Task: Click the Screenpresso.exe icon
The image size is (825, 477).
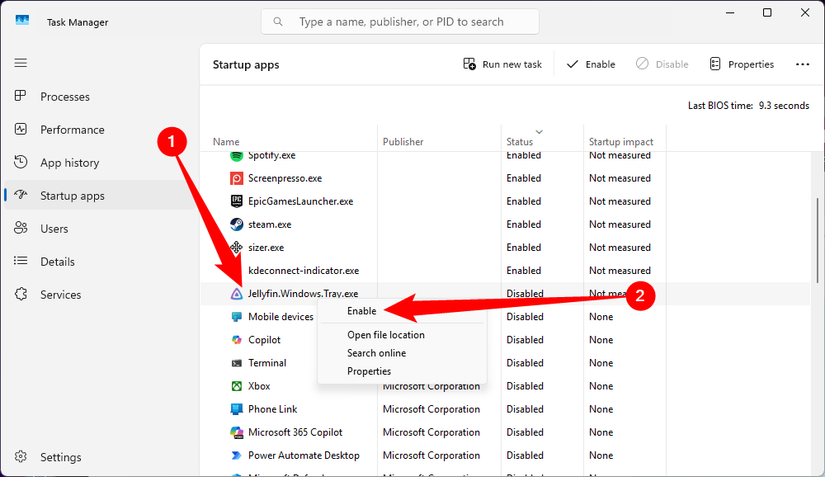Action: 236,179
